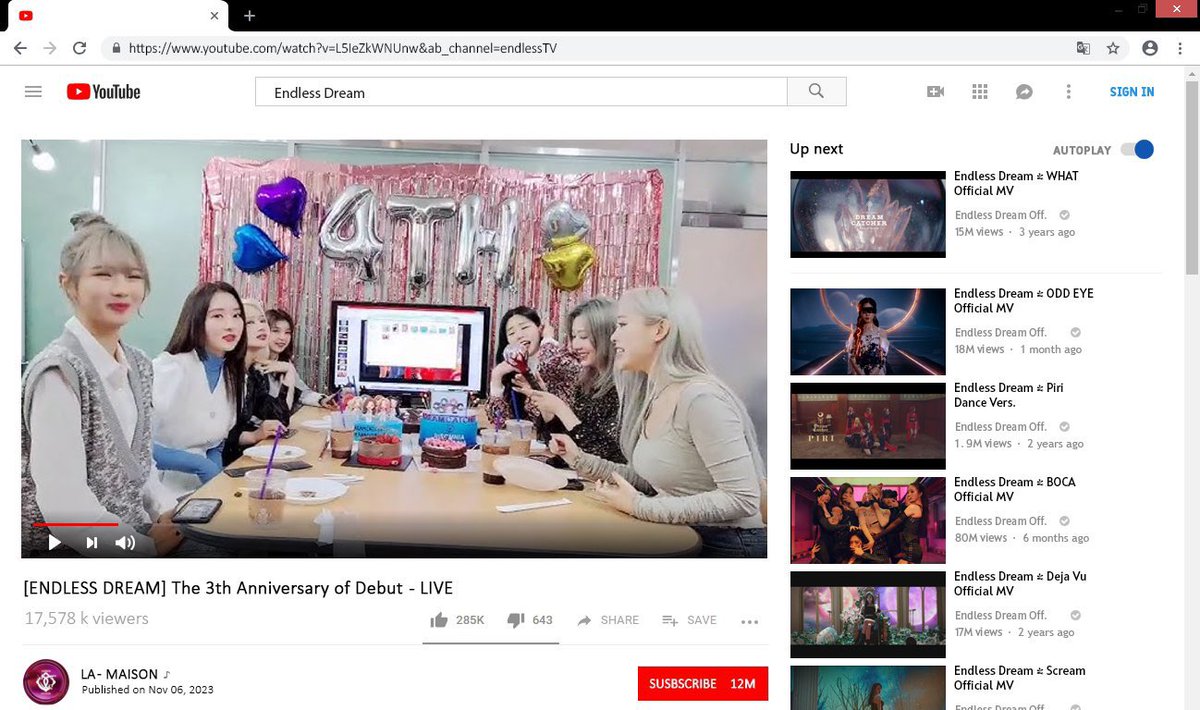Open the messages share bubble icon
This screenshot has height=710, width=1200.
click(1024, 92)
